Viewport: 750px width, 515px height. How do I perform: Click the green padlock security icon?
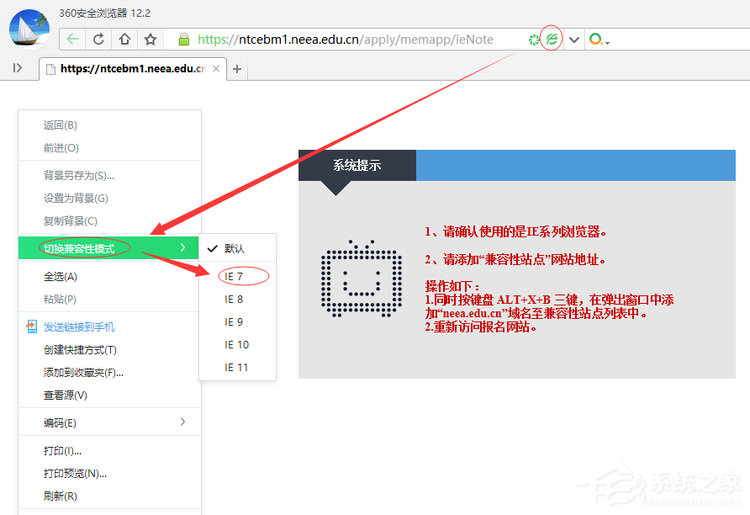point(183,39)
